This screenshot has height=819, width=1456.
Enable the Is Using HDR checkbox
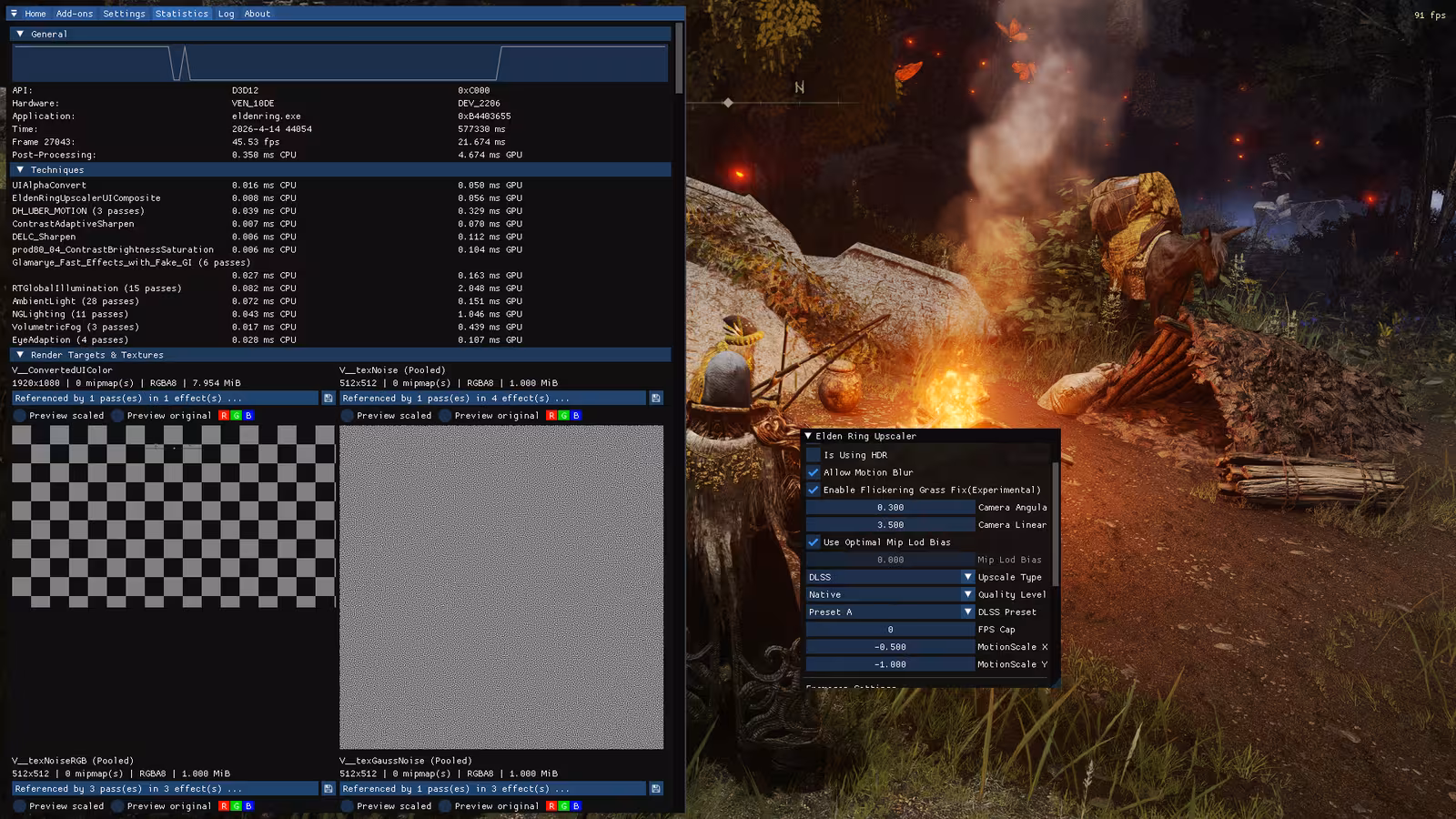point(814,454)
